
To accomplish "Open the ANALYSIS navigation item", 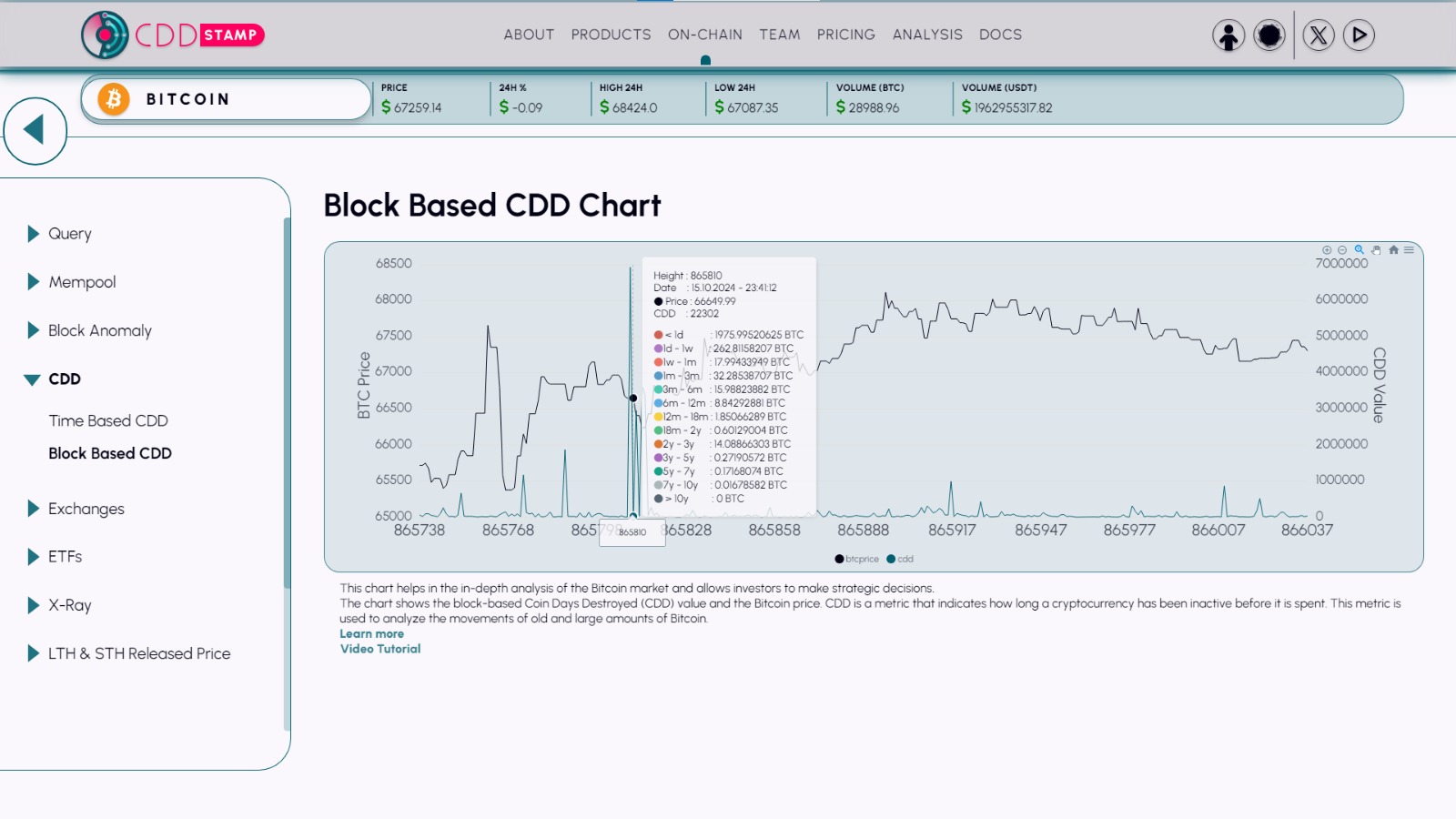I will (x=926, y=35).
